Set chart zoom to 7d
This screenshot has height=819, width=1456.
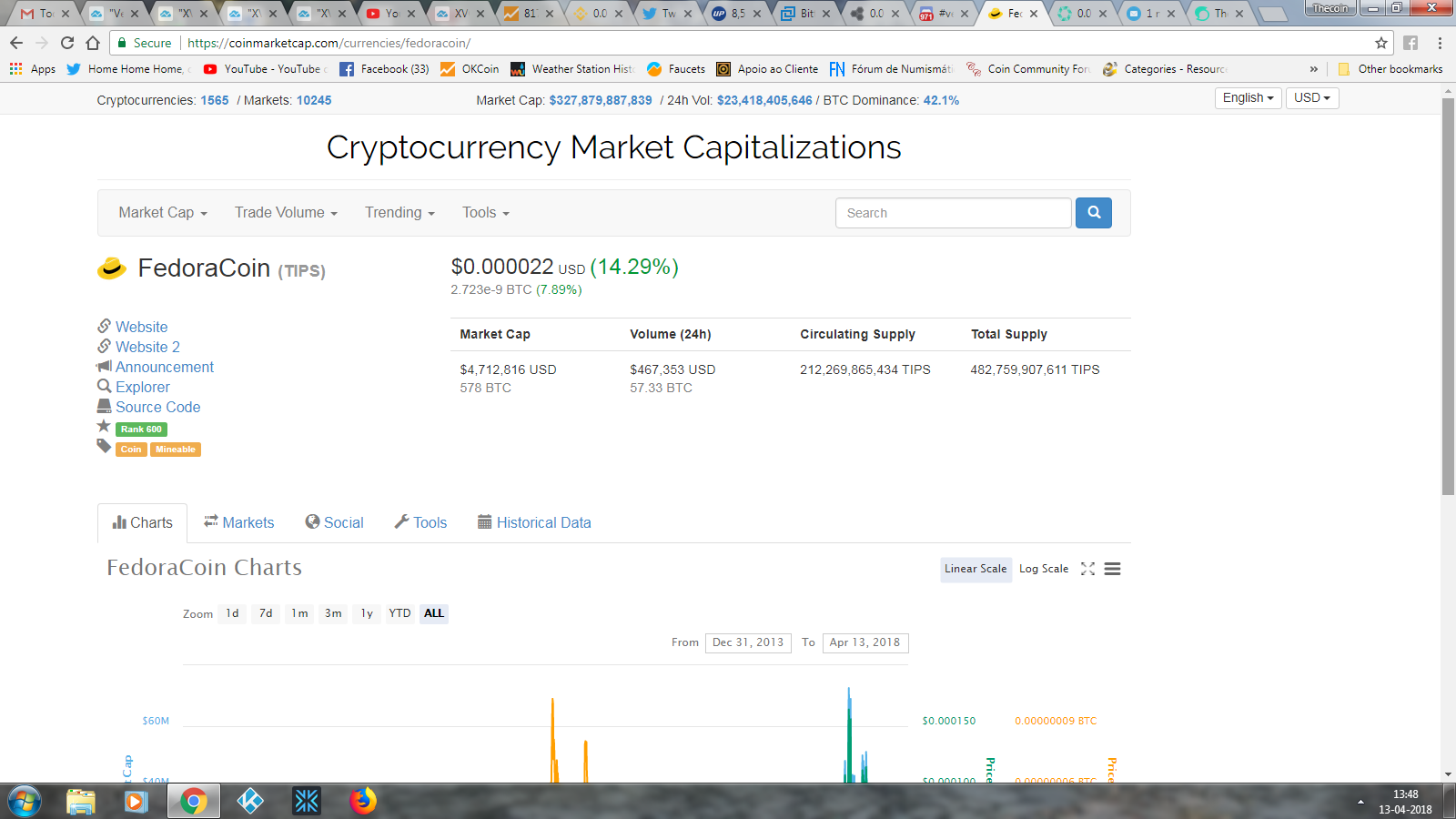(x=266, y=613)
